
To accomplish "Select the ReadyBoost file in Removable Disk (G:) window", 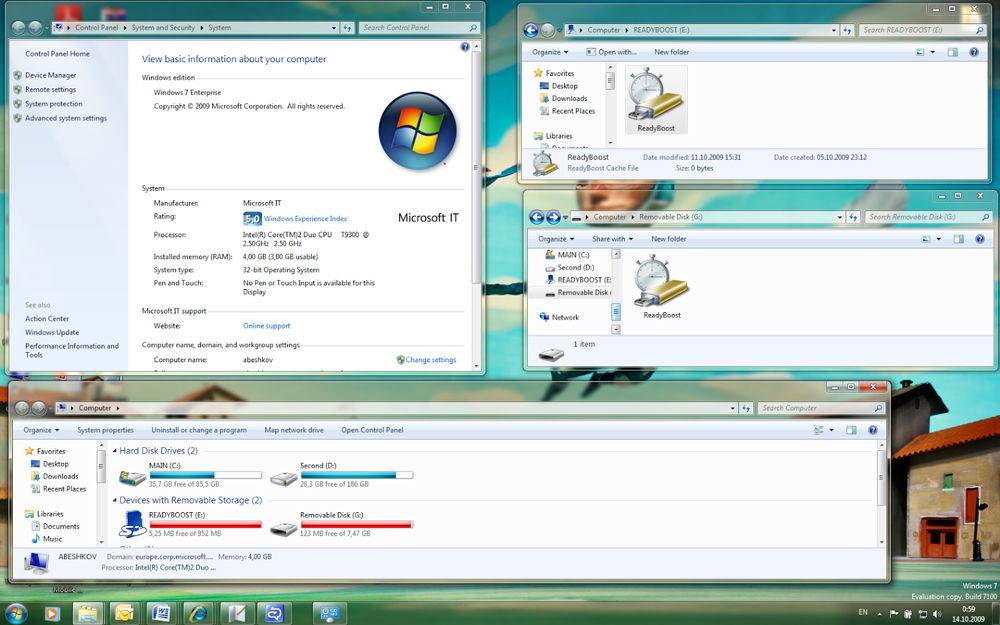I will point(661,285).
